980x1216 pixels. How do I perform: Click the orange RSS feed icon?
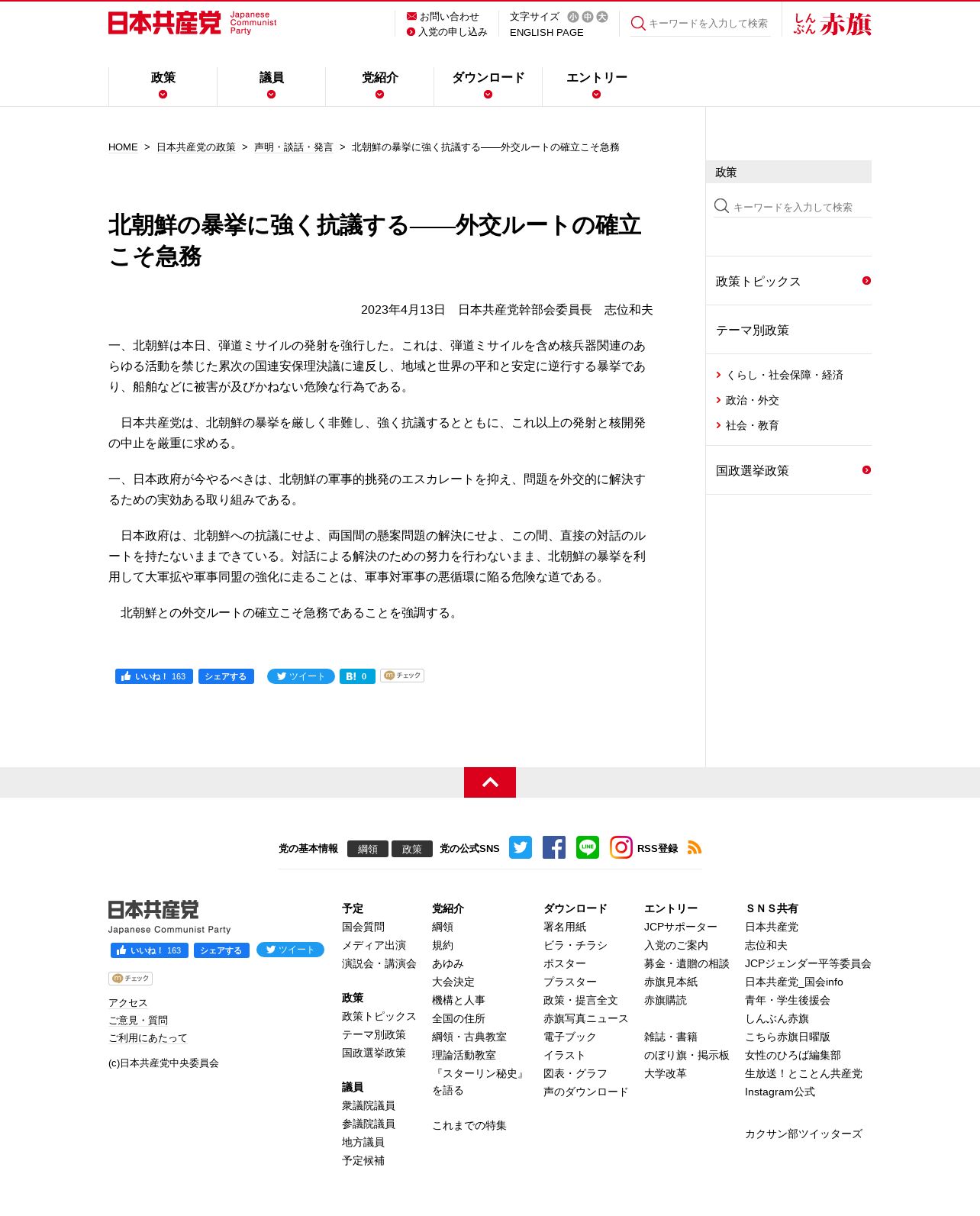pyautogui.click(x=695, y=847)
